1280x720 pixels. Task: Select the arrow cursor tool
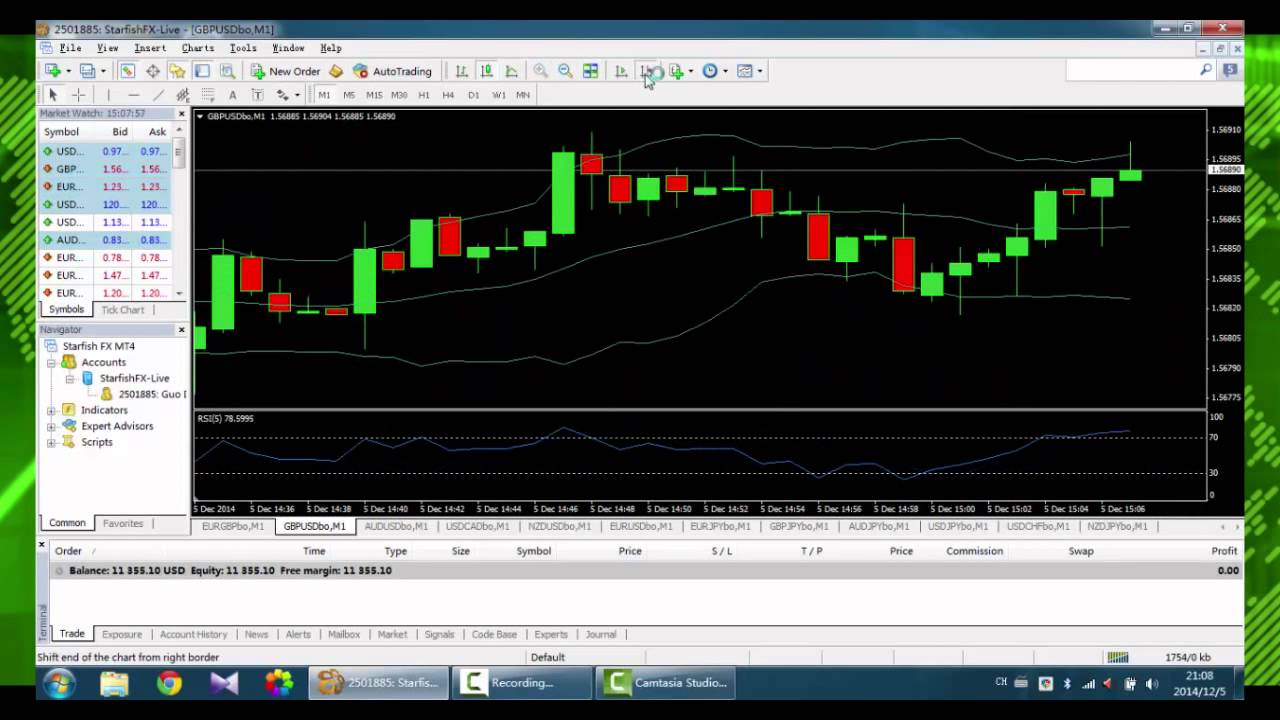(53, 94)
